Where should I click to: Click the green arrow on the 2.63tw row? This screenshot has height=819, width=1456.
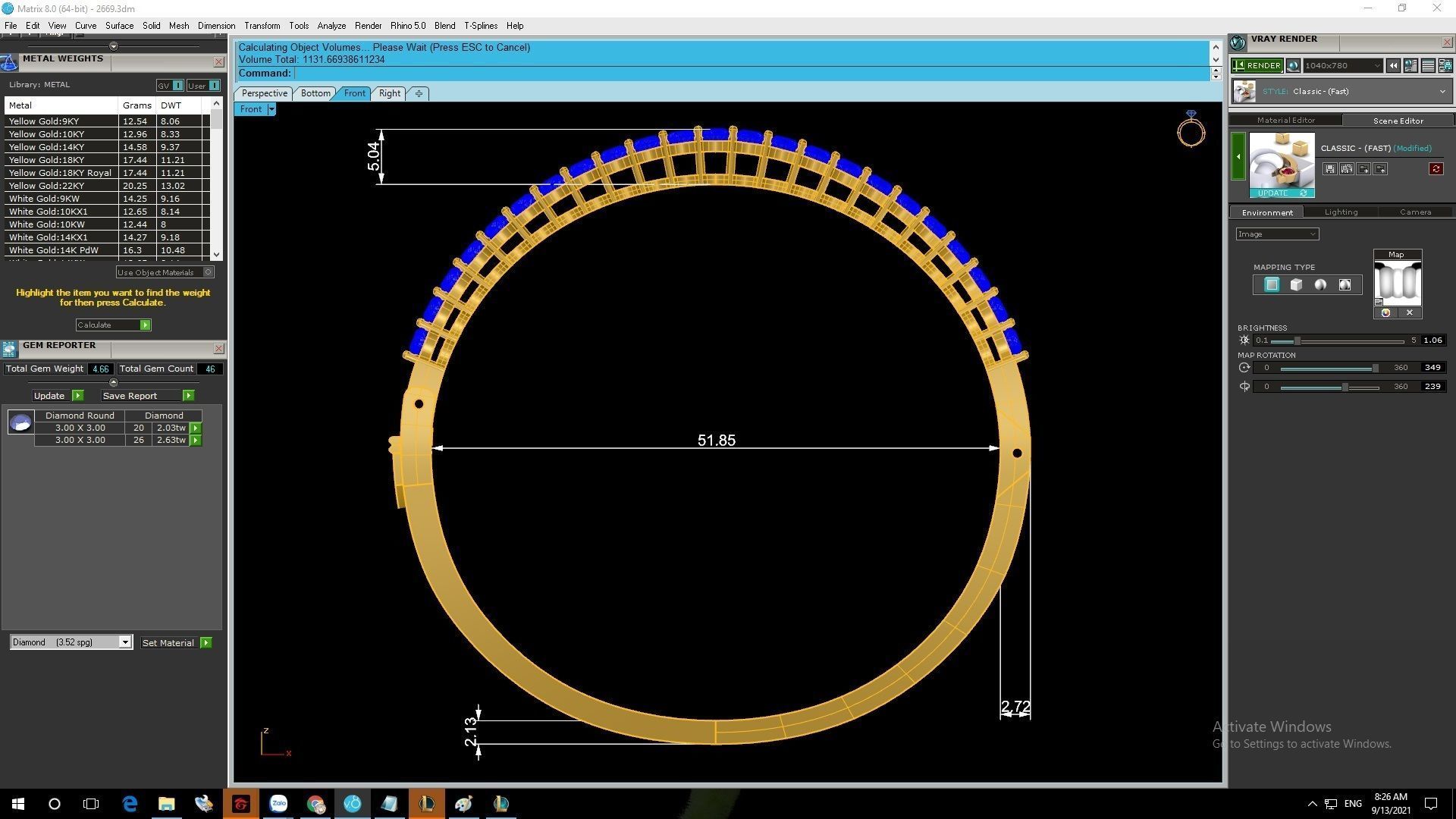click(196, 441)
